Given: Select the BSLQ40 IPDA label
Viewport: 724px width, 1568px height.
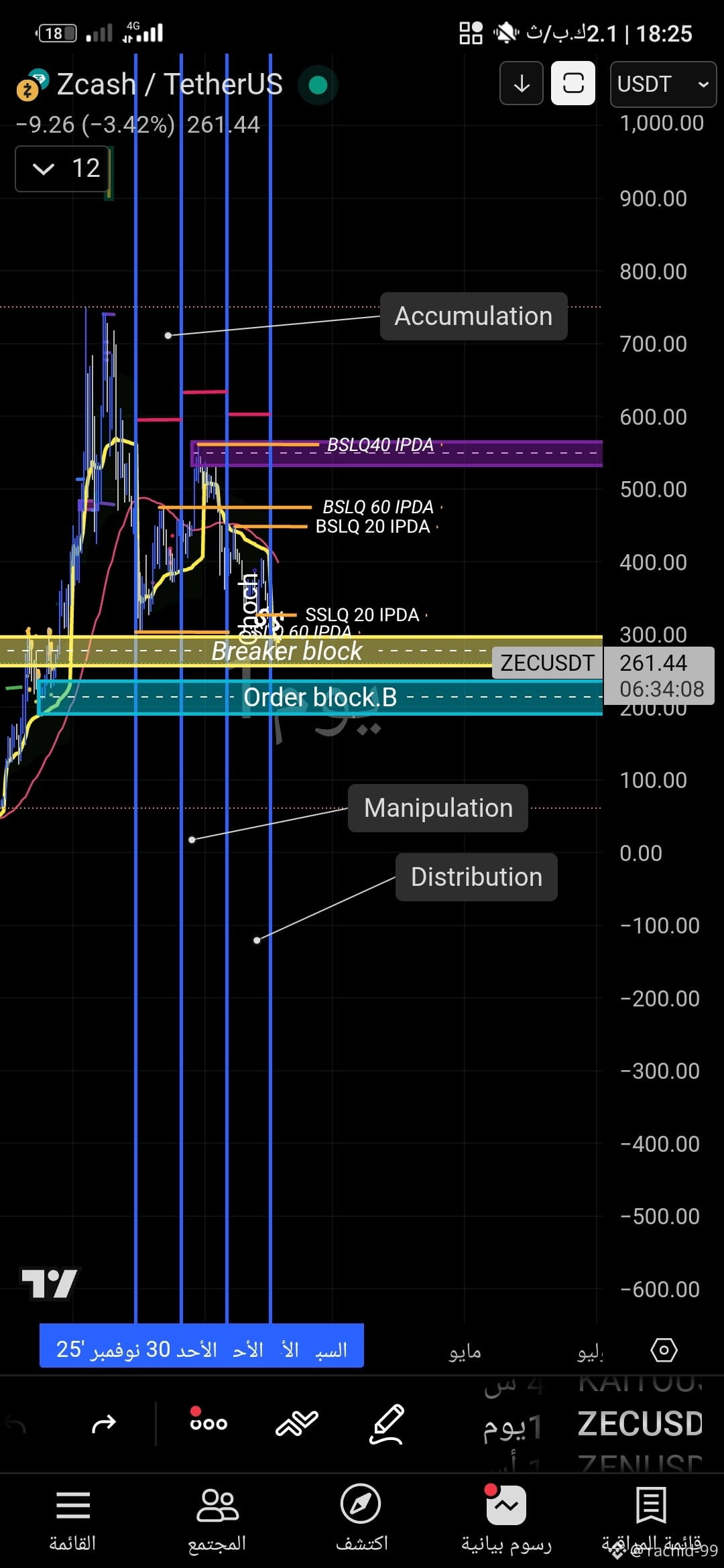Looking at the screenshot, I should (380, 445).
